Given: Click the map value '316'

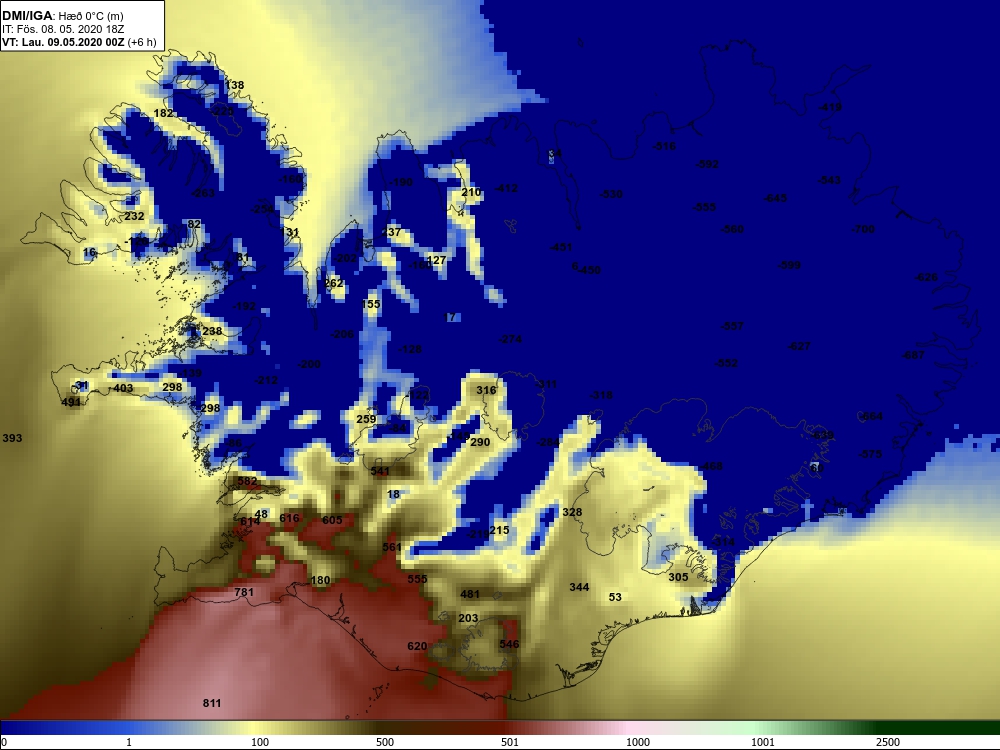Looking at the screenshot, I should tap(486, 390).
